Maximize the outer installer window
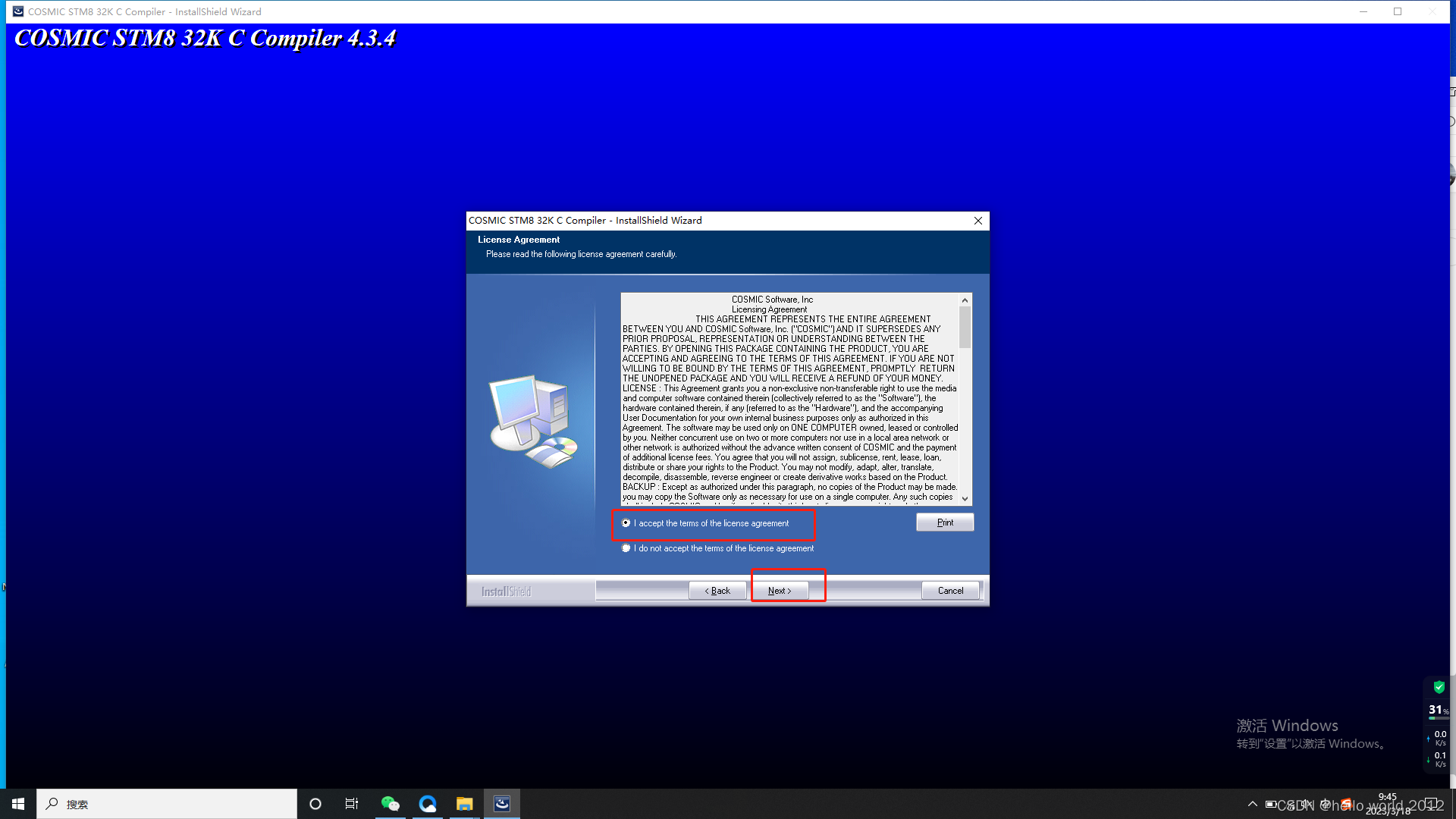 coord(1398,11)
